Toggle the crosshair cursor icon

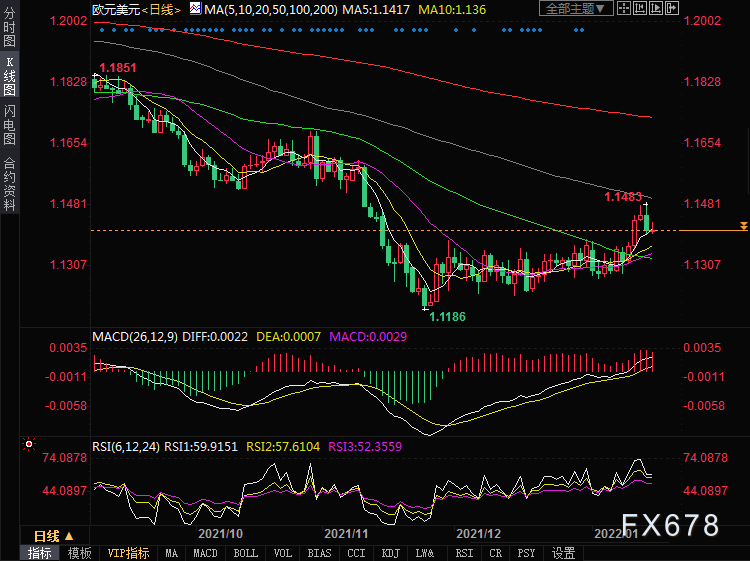point(624,8)
